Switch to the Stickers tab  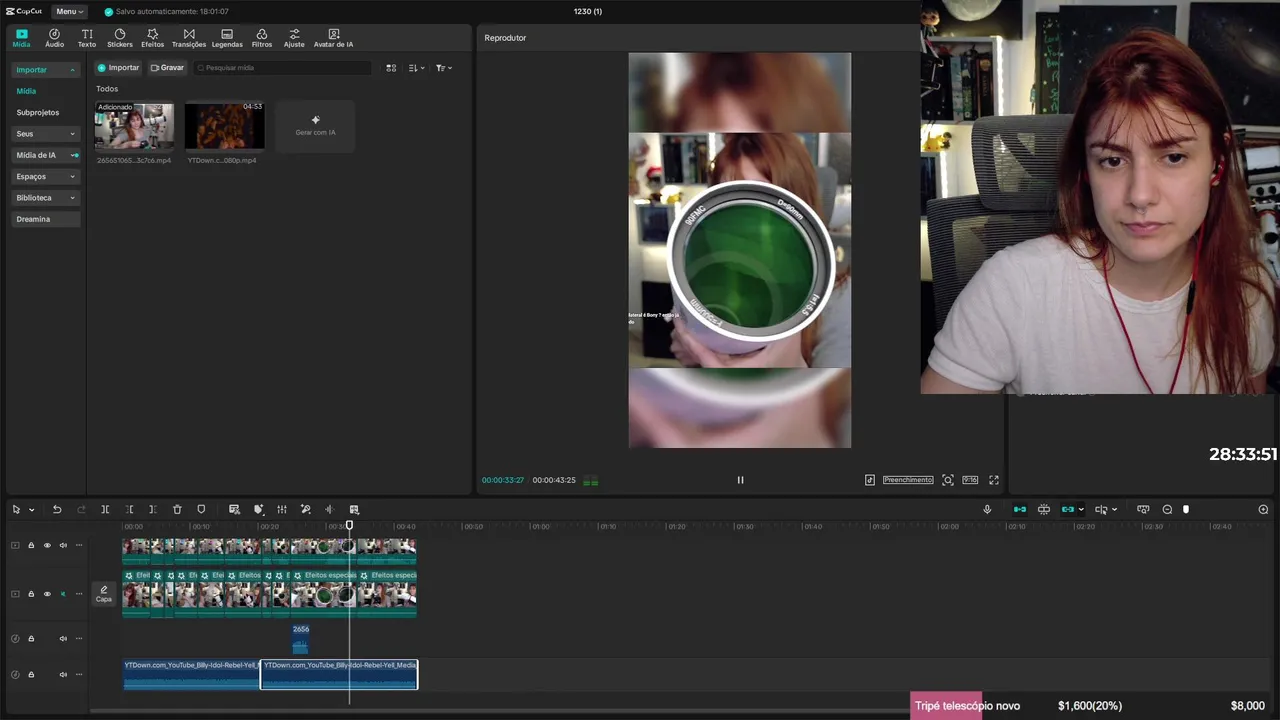point(120,38)
